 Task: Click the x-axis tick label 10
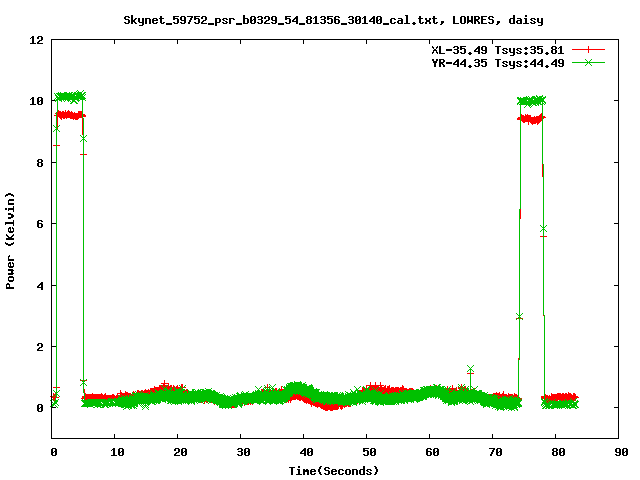(117, 452)
